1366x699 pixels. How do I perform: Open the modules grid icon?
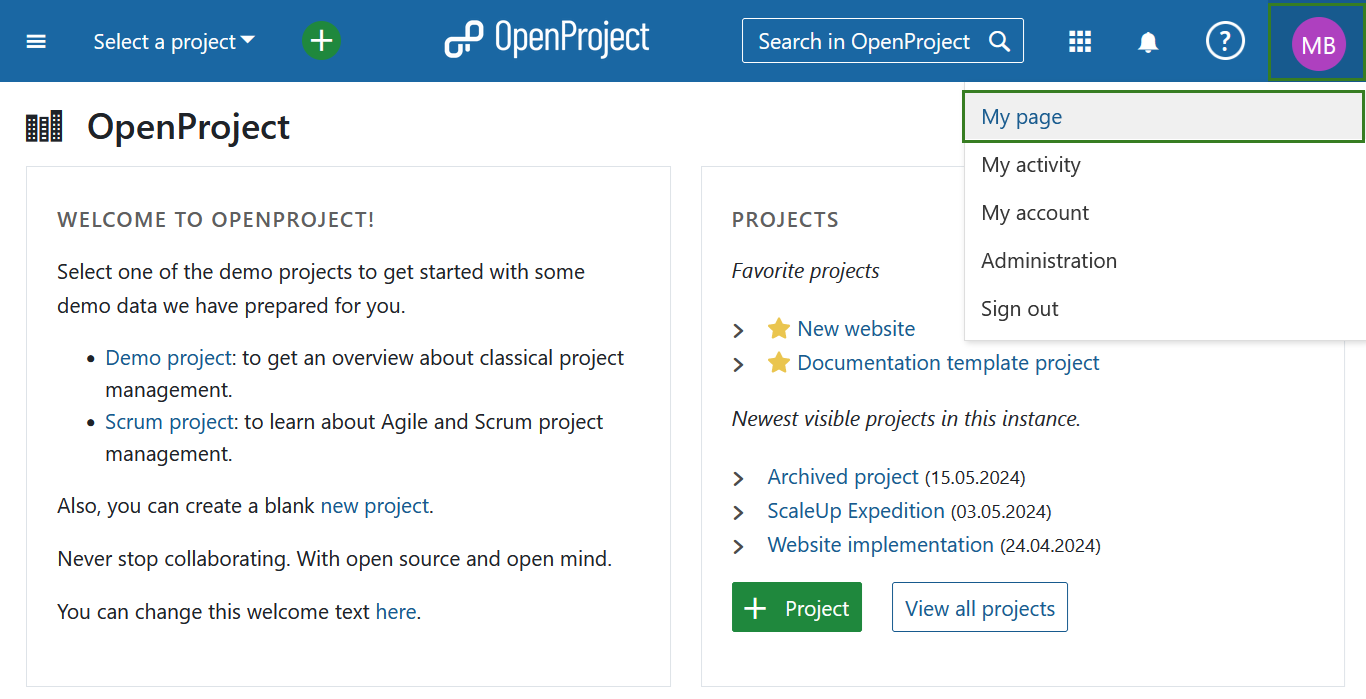pos(1079,42)
